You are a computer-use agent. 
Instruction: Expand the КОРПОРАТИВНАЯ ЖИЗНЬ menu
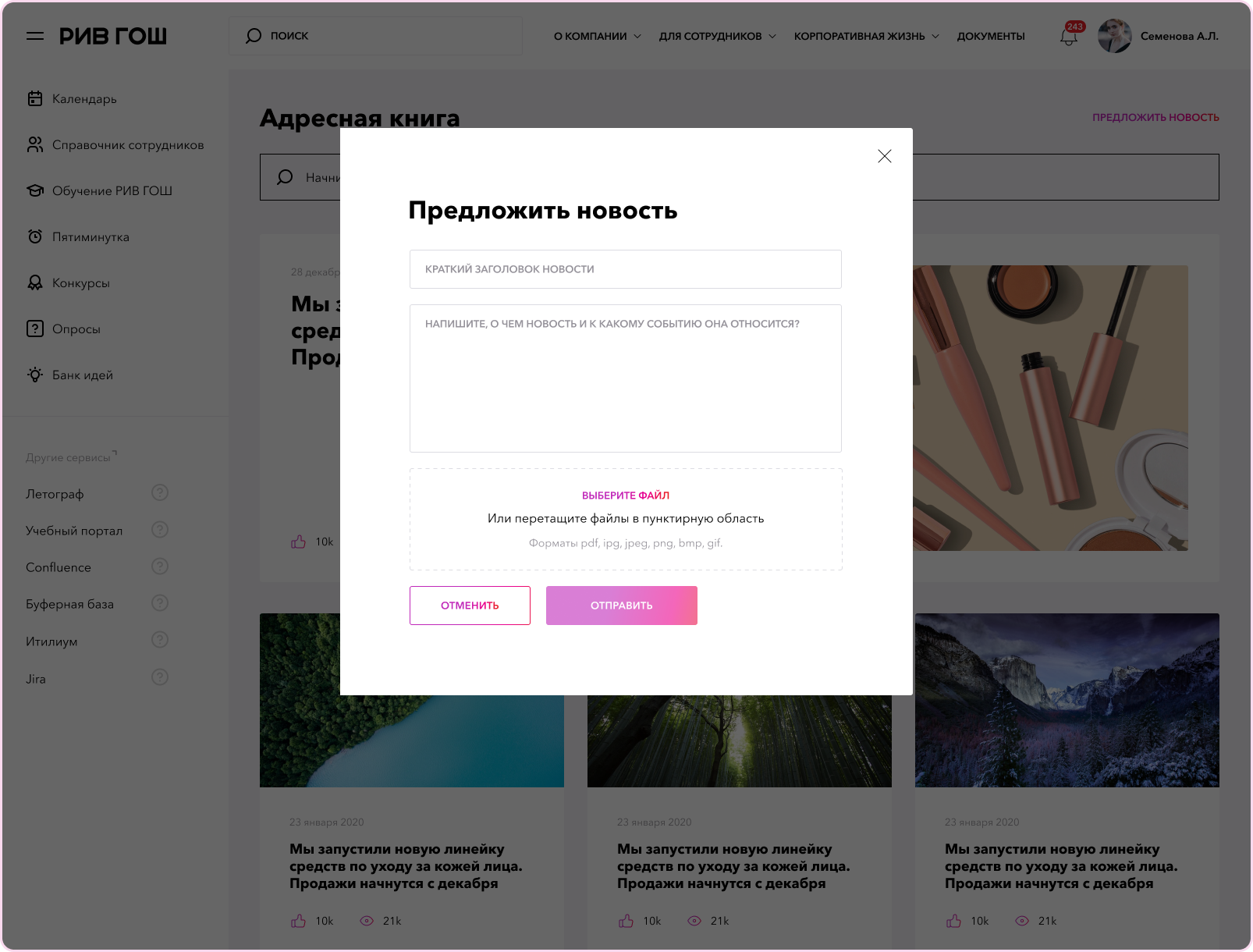[867, 36]
